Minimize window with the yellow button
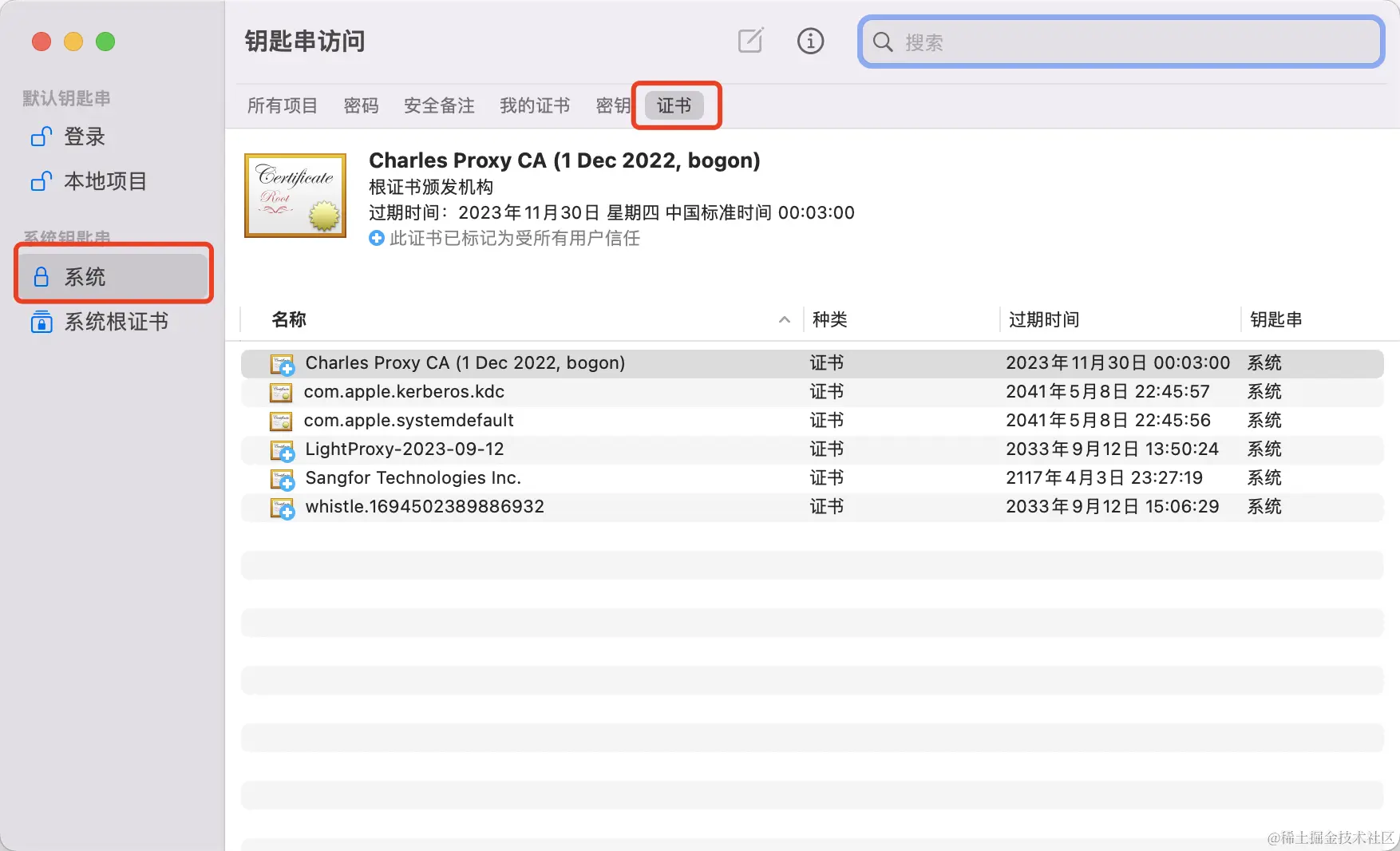This screenshot has width=1400, height=851. [x=73, y=42]
